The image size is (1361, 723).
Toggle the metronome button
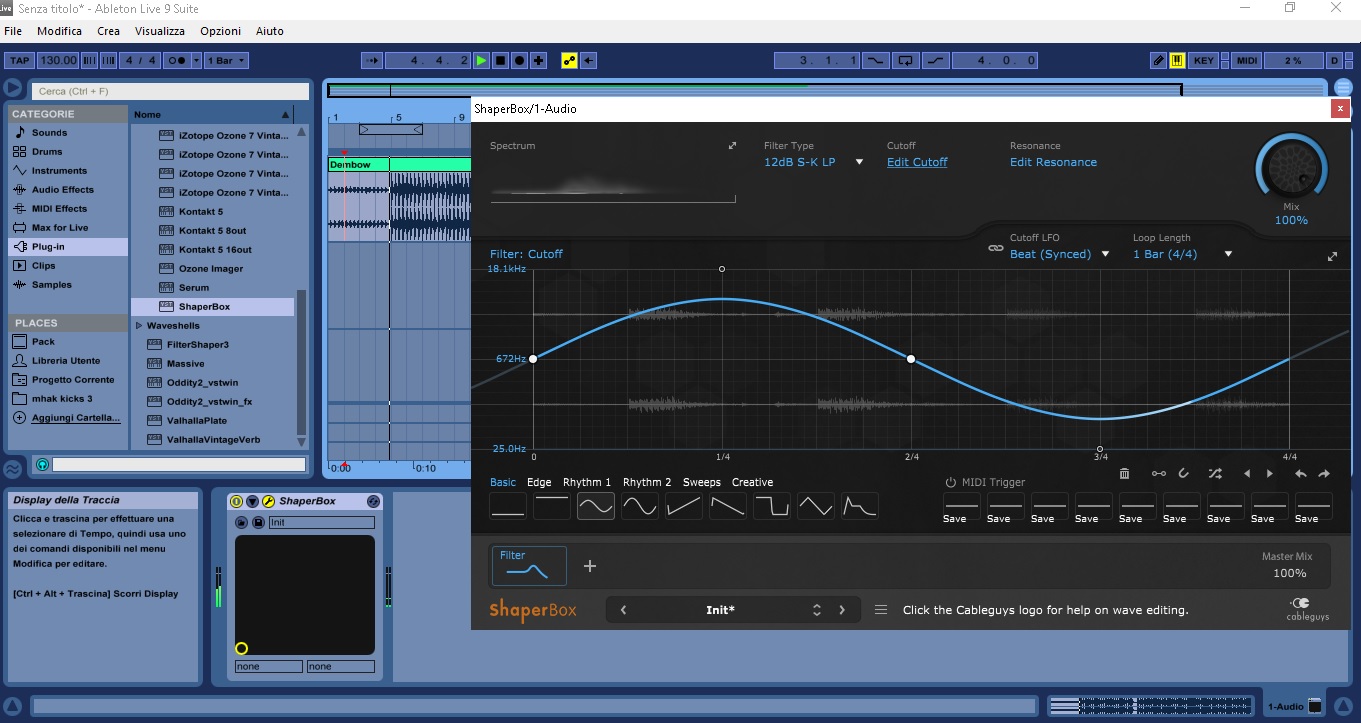[178, 61]
